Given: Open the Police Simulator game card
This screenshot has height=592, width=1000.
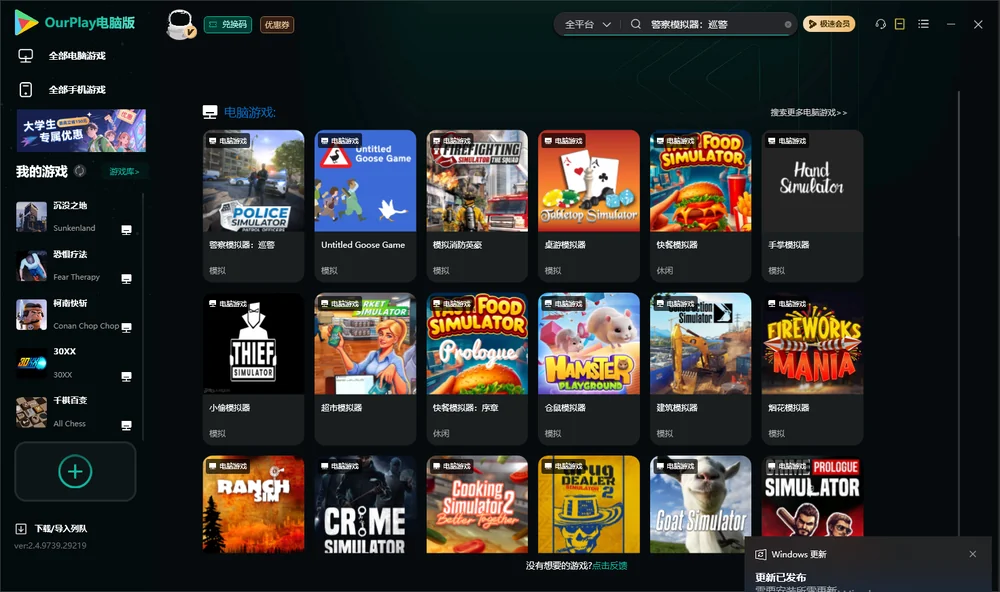Looking at the screenshot, I should click(x=254, y=205).
